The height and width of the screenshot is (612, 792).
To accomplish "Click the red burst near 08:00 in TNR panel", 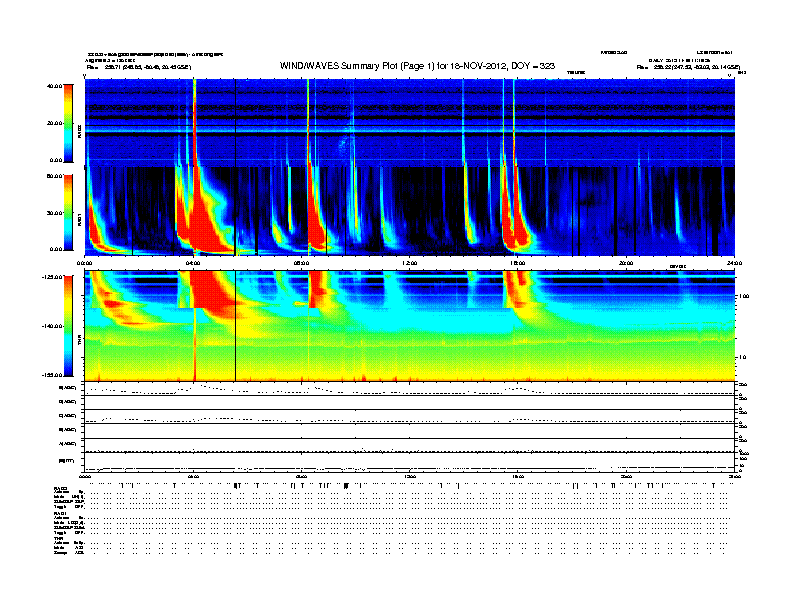I will [317, 289].
